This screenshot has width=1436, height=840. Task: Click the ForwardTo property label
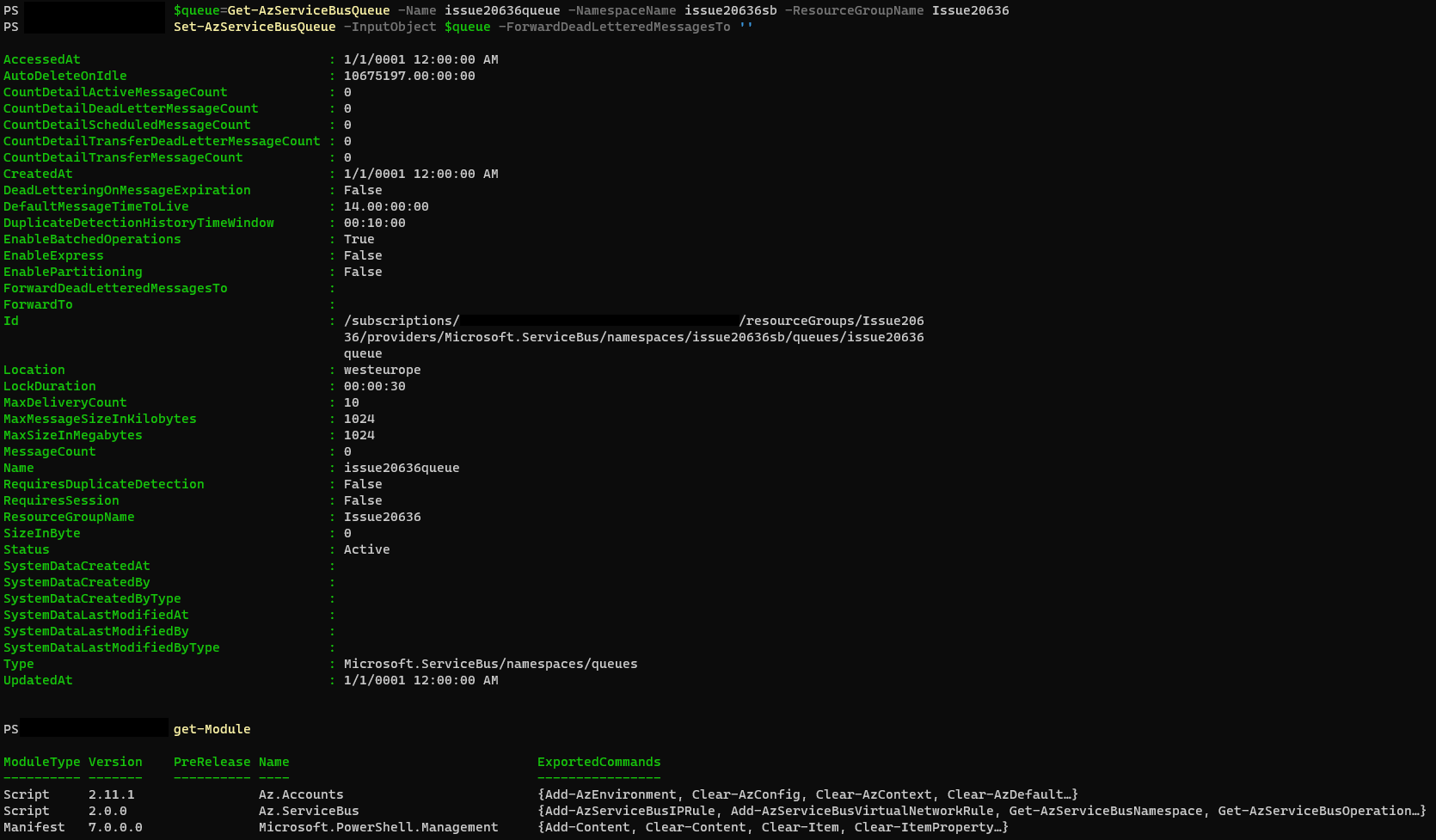[37, 304]
